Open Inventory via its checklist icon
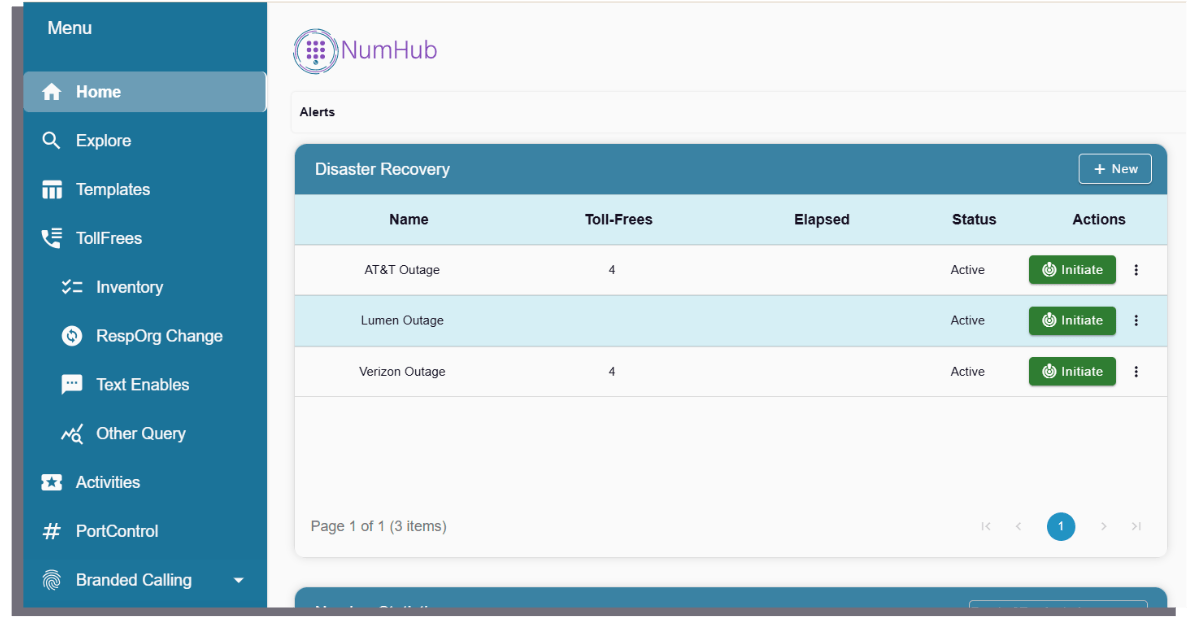This screenshot has height=627, width=1200. (x=71, y=287)
